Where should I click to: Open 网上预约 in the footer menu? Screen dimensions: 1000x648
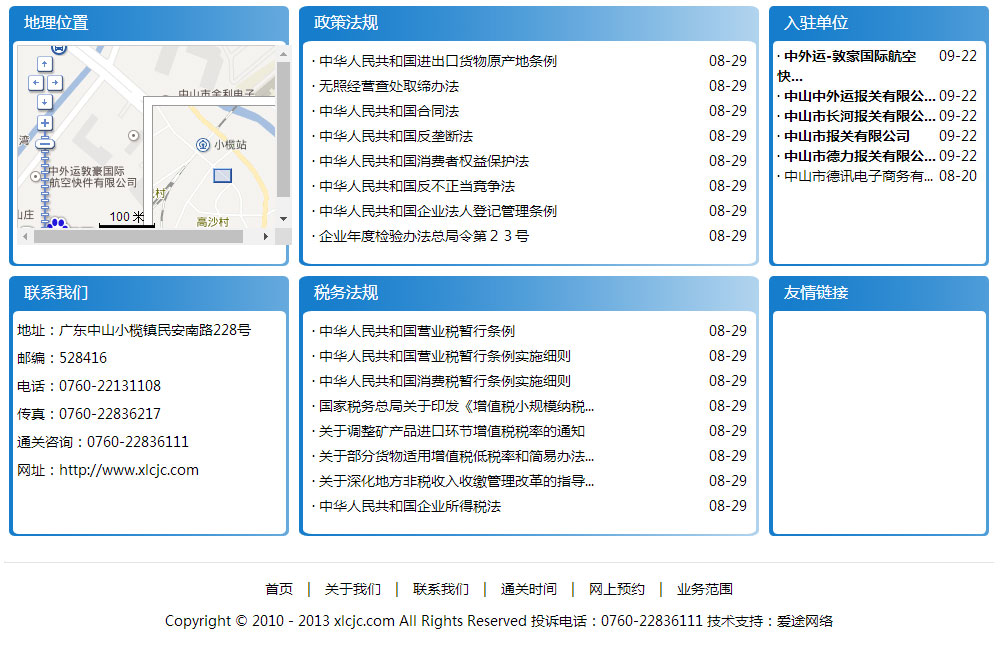coord(616,589)
